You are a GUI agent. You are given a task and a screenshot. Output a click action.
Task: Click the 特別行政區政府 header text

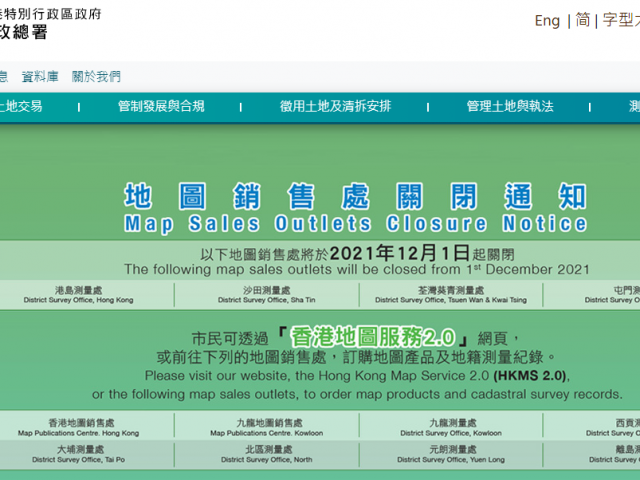[x=52, y=14]
